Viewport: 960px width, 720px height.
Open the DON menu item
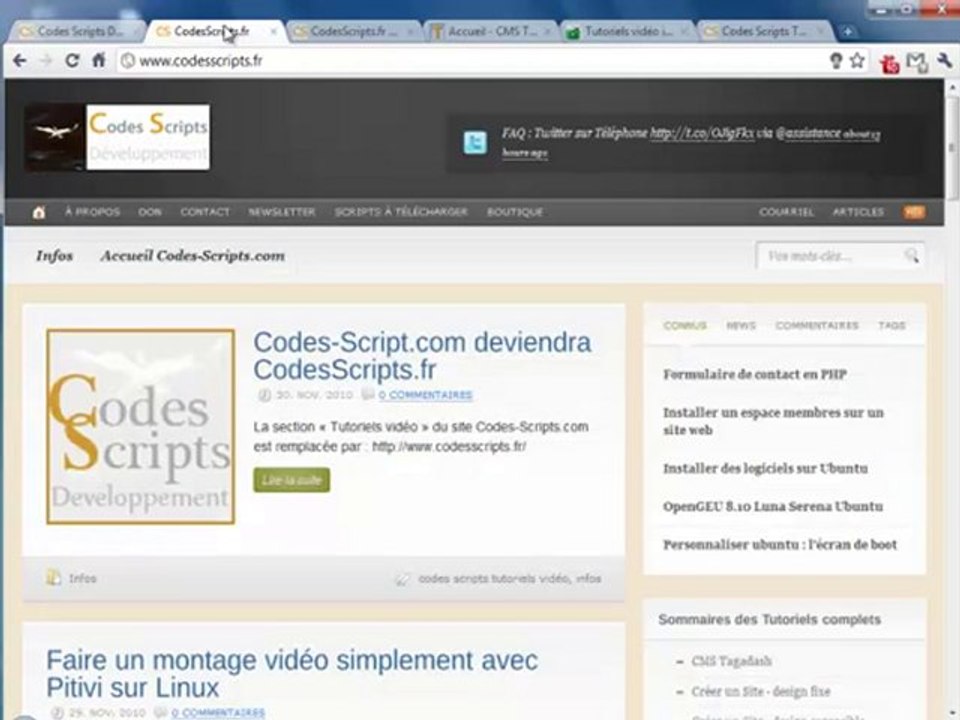point(150,212)
